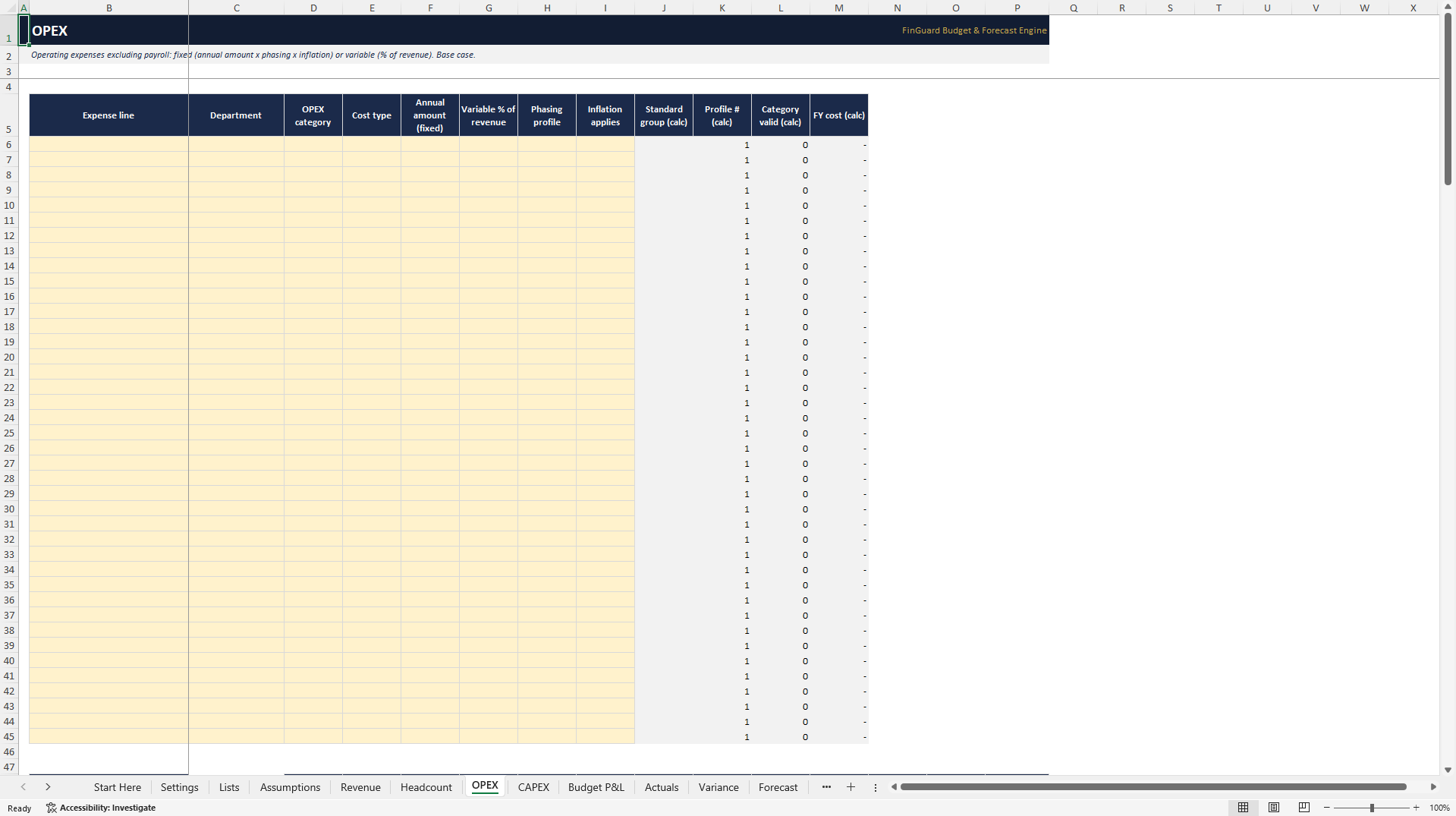Click the Cost type header cell
Screen dimensions: 1456x816
click(372, 115)
